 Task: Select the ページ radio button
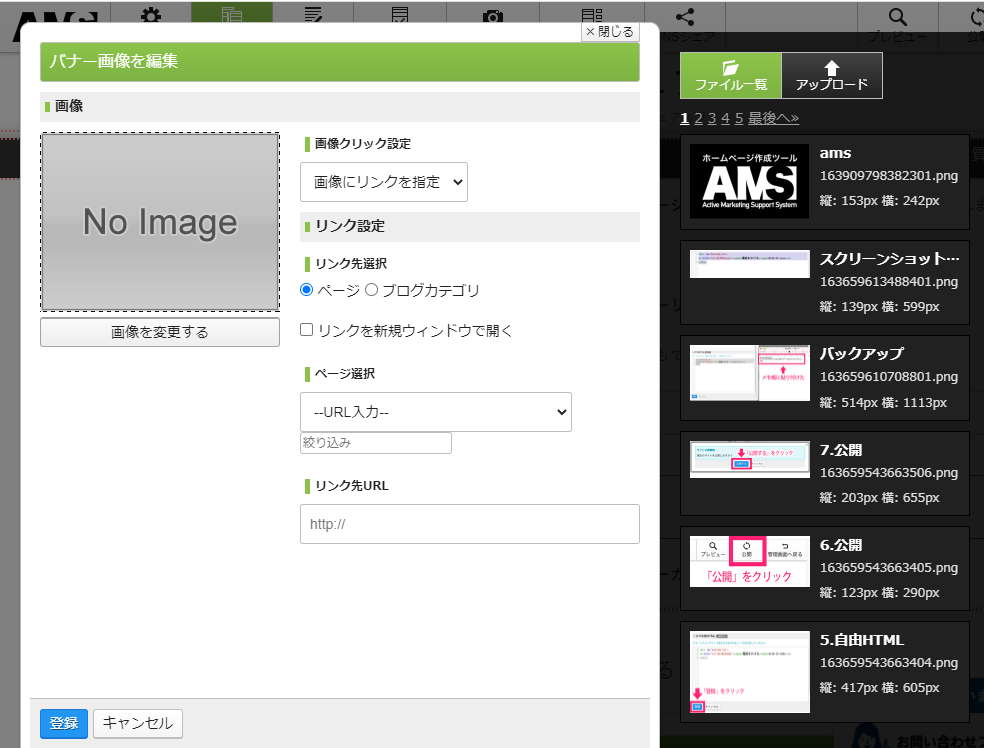(x=306, y=290)
